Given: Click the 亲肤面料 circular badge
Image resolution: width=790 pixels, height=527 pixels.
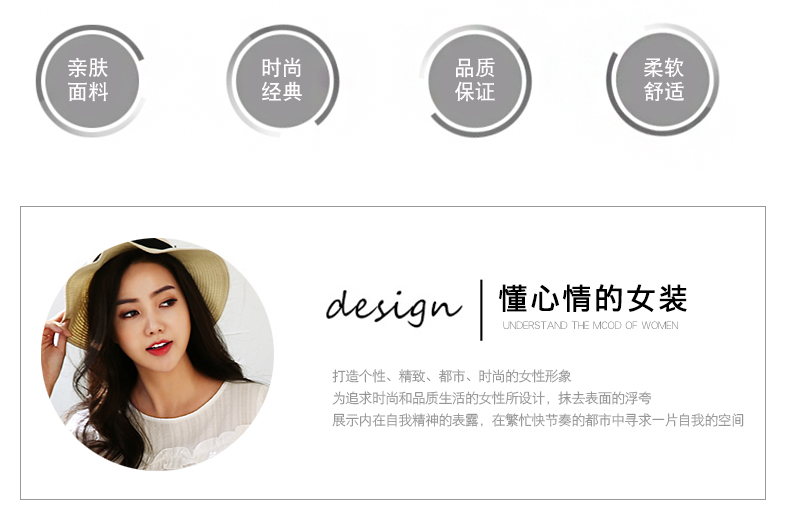Looking at the screenshot, I should (91, 81).
